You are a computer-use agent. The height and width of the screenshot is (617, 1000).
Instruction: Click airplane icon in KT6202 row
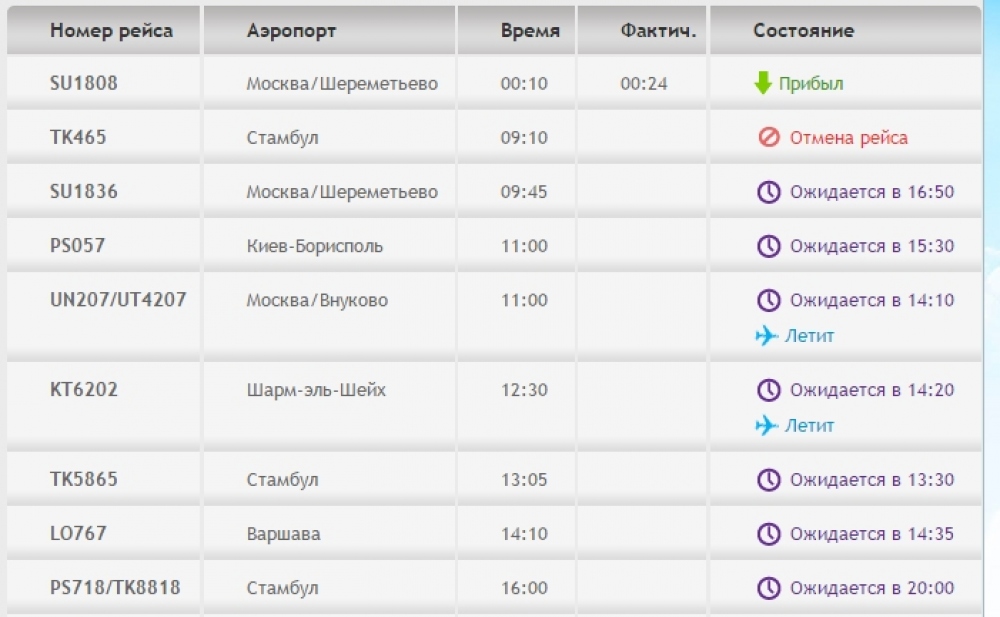[x=767, y=426]
